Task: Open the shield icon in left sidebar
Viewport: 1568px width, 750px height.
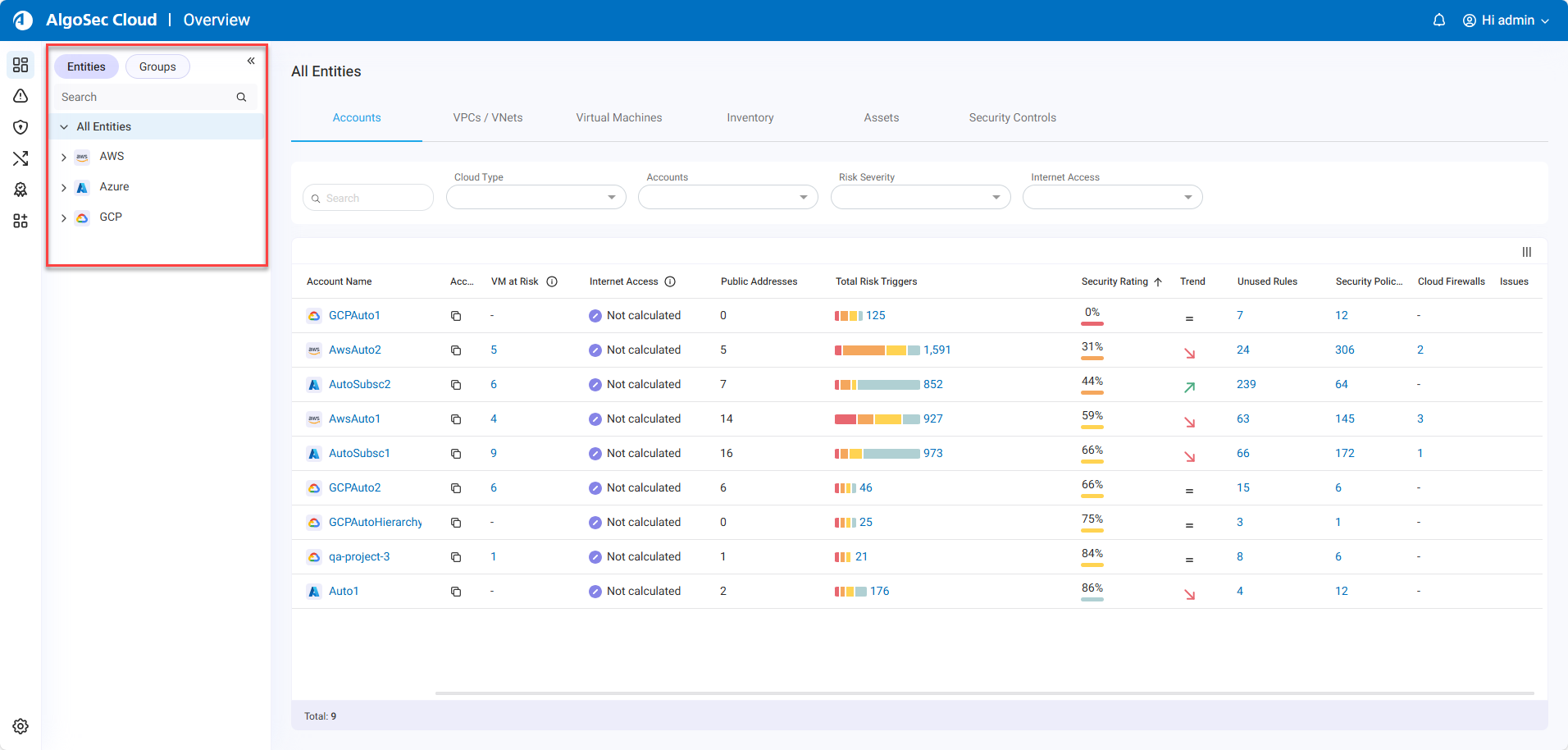Action: click(21, 127)
